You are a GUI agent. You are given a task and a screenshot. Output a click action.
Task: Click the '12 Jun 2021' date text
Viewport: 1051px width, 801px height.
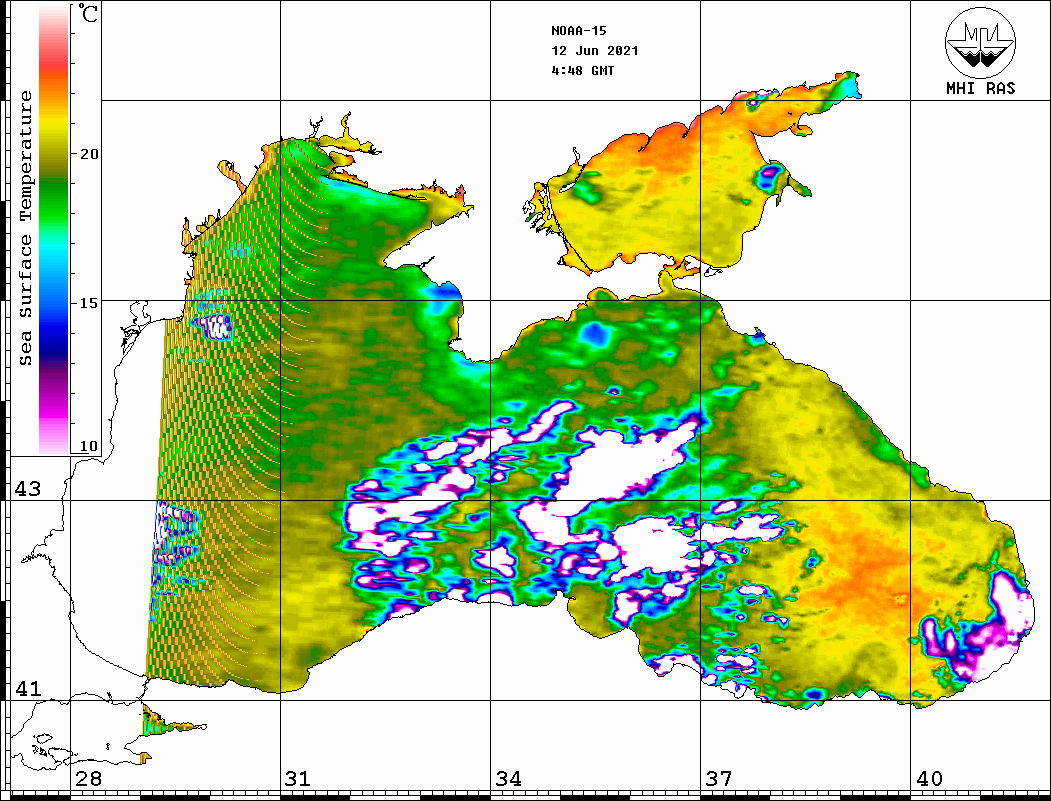coord(595,51)
